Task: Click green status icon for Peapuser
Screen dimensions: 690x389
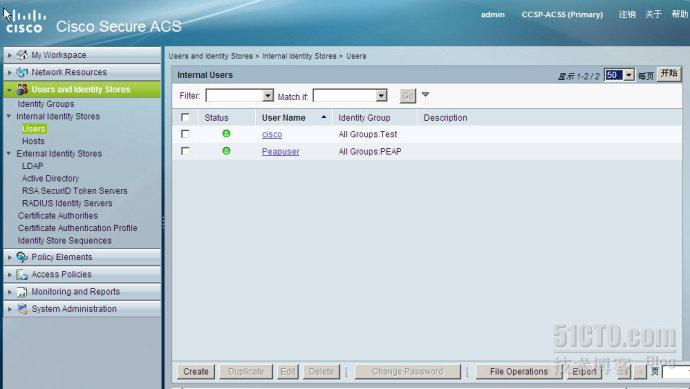Action: pyautogui.click(x=226, y=151)
